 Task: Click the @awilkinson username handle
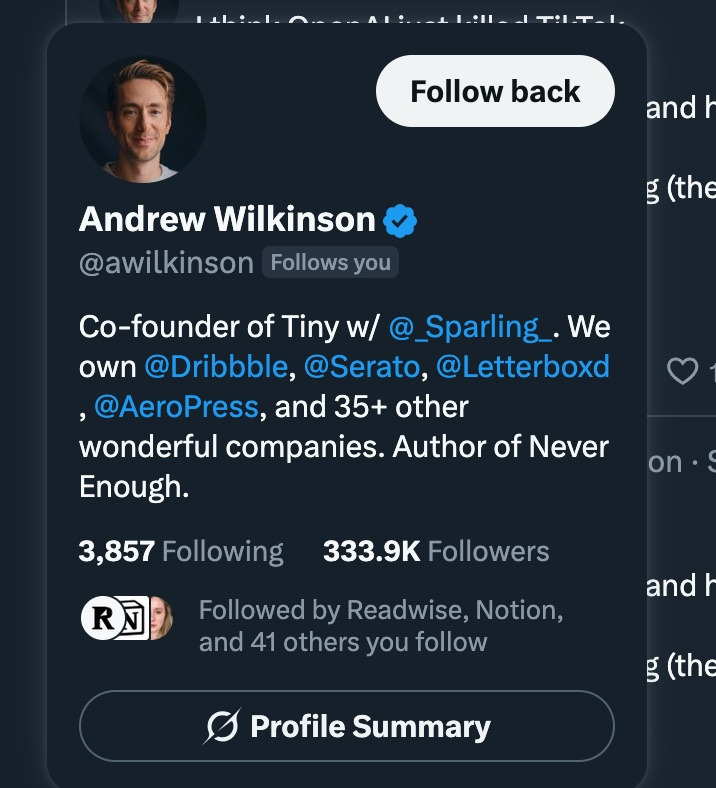[166, 263]
